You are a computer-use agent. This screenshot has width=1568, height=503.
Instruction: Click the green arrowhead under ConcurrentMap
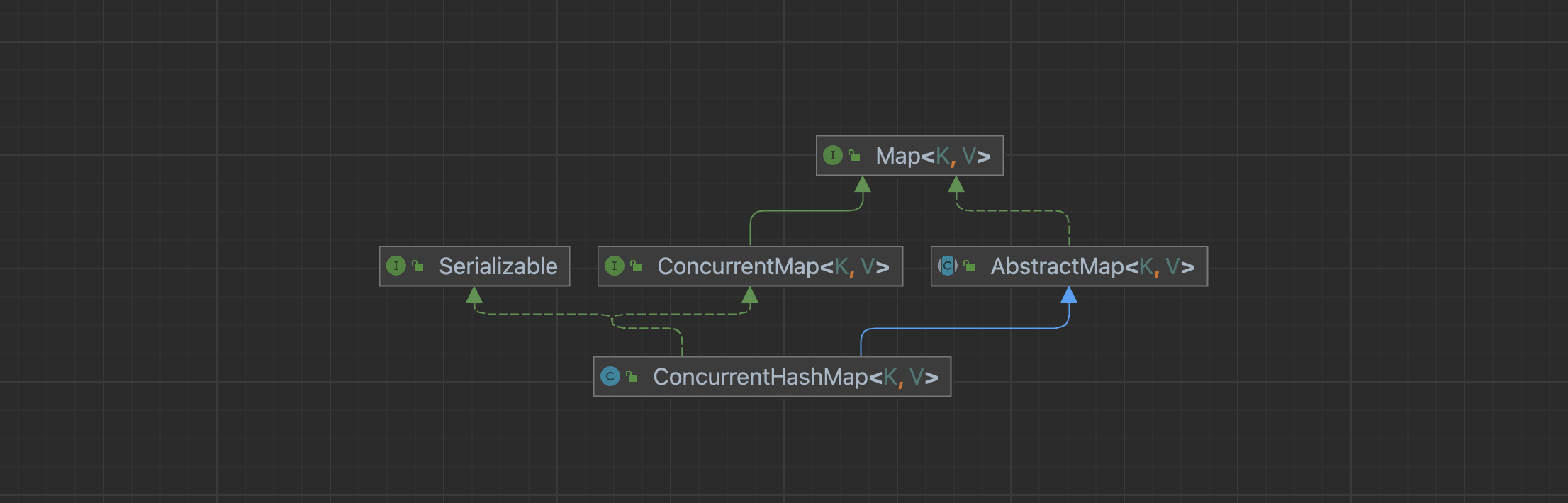(x=750, y=295)
